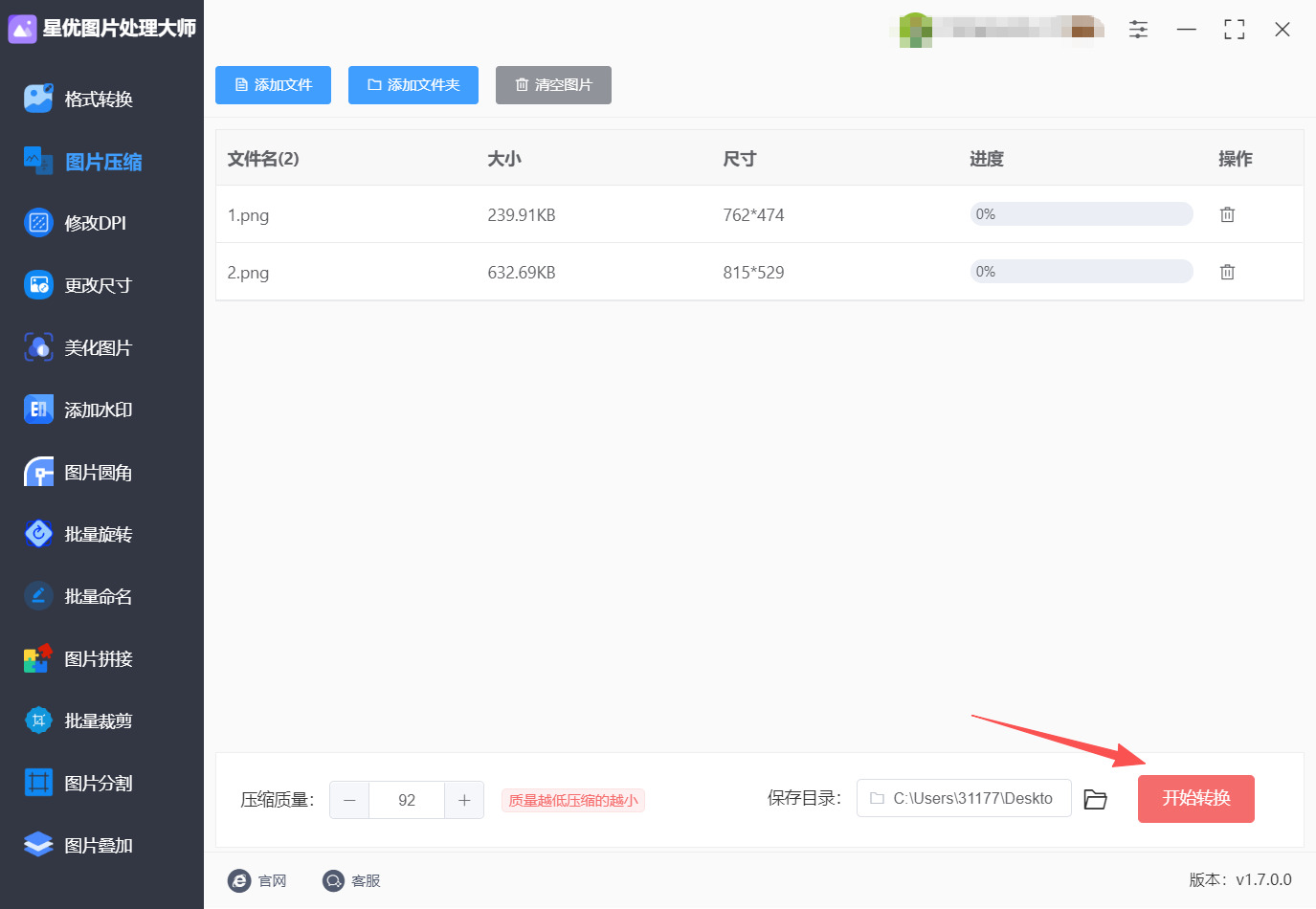
Task: Minimize the application window
Action: (1187, 30)
